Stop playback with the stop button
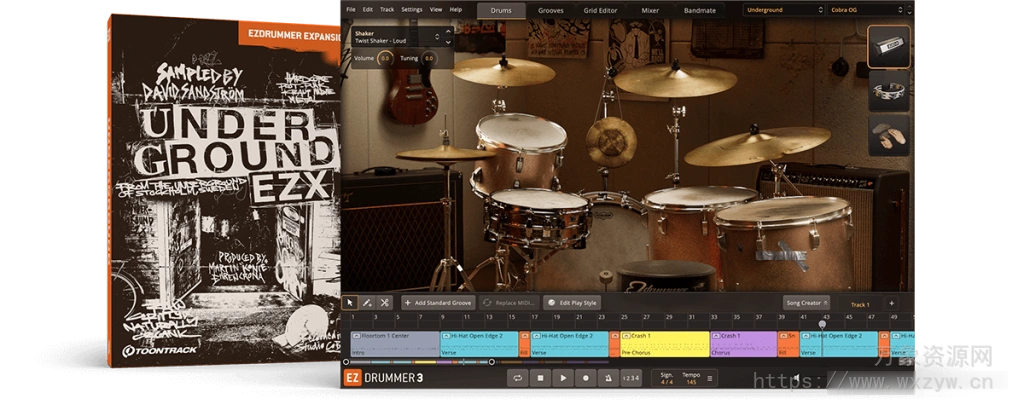The width and height of the screenshot is (1024, 416). point(541,377)
